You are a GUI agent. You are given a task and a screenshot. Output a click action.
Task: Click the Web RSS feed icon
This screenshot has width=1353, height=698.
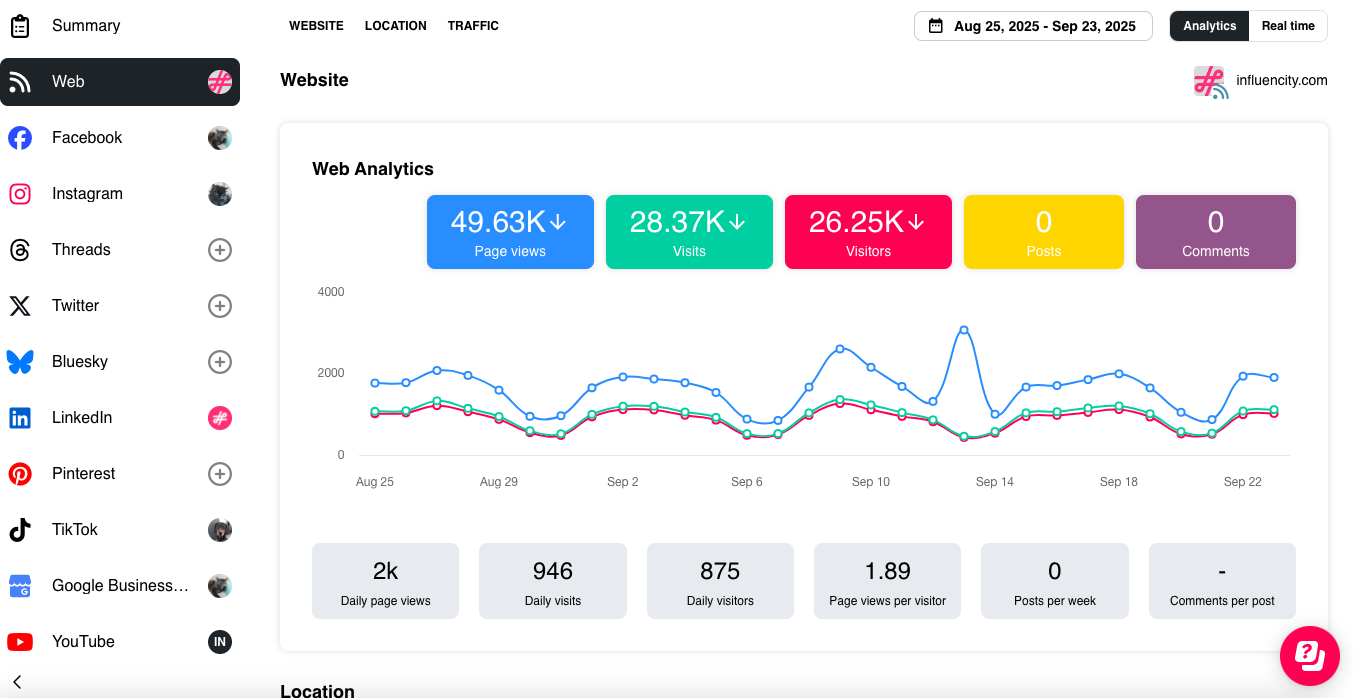click(x=20, y=82)
